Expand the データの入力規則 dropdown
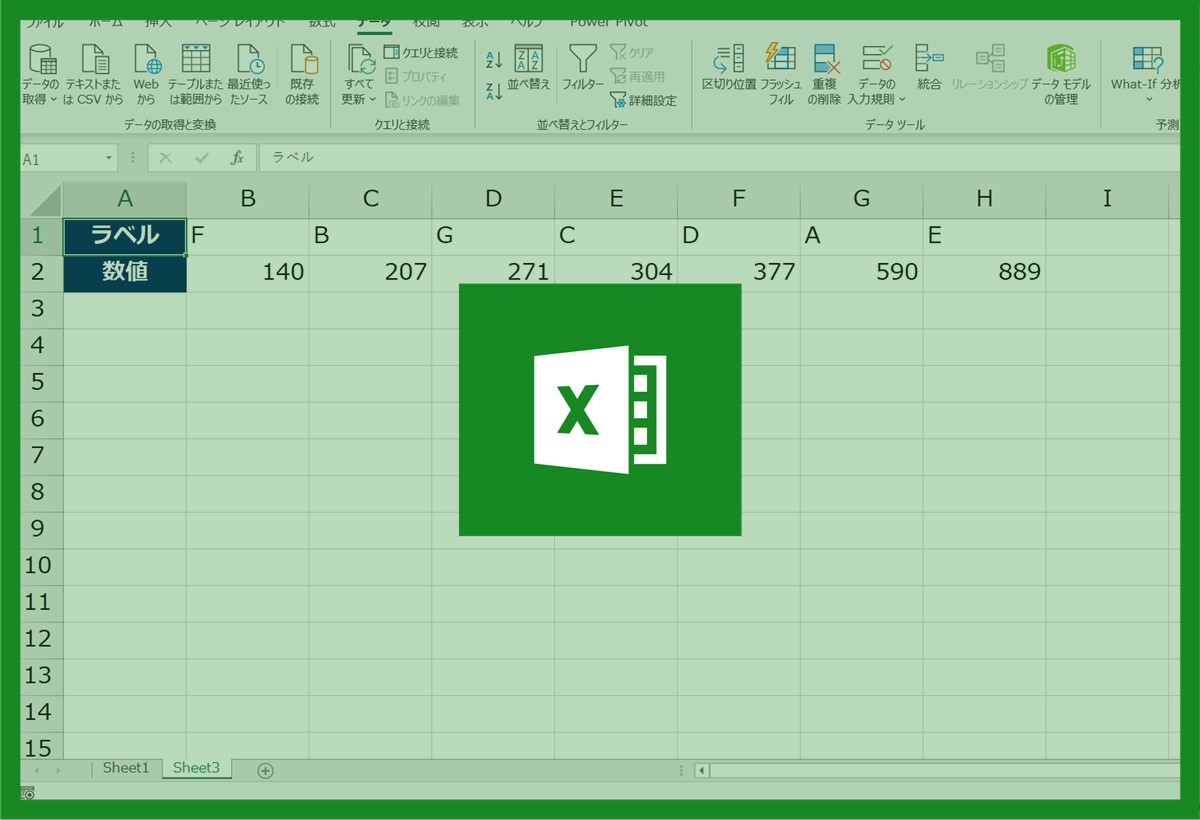This screenshot has height=820, width=1200. coord(901,99)
